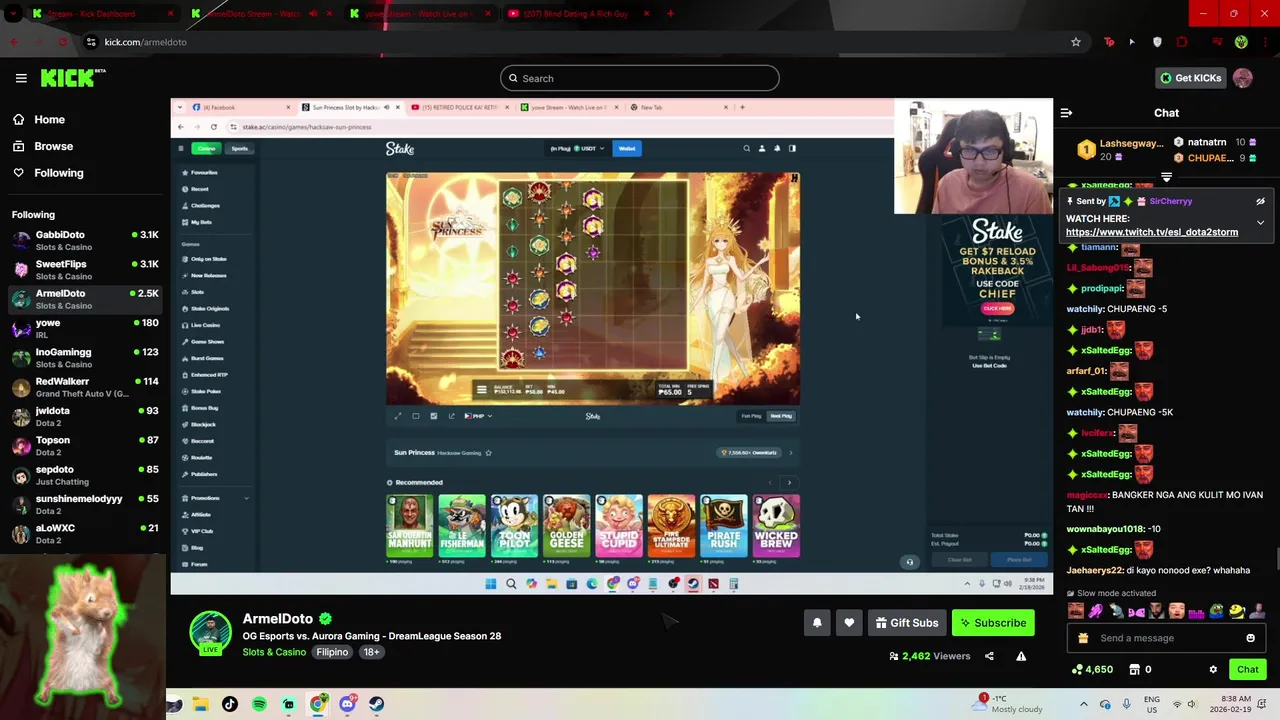
Task: Toggle stream notifications bell
Action: tap(817, 623)
